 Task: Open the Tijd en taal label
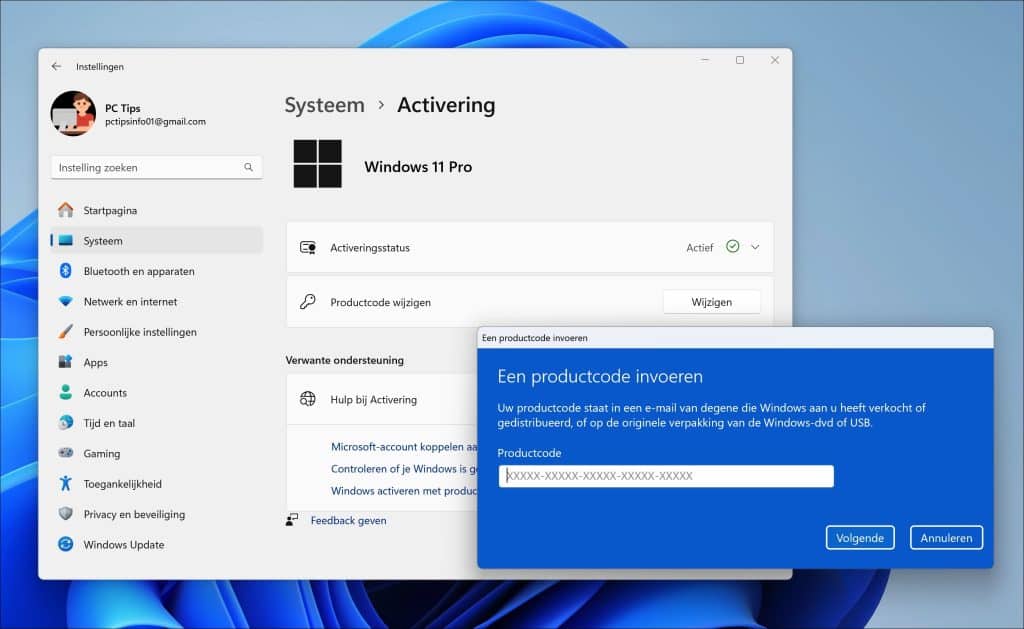(x=109, y=423)
